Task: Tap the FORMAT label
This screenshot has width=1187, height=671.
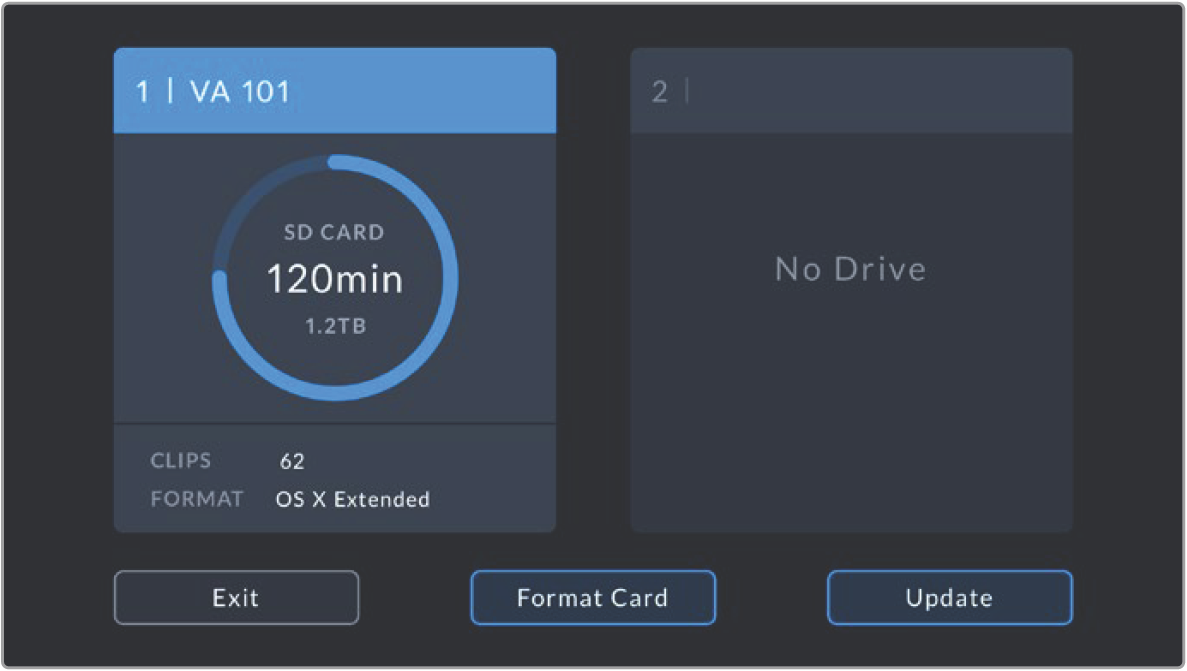Action: [x=197, y=499]
